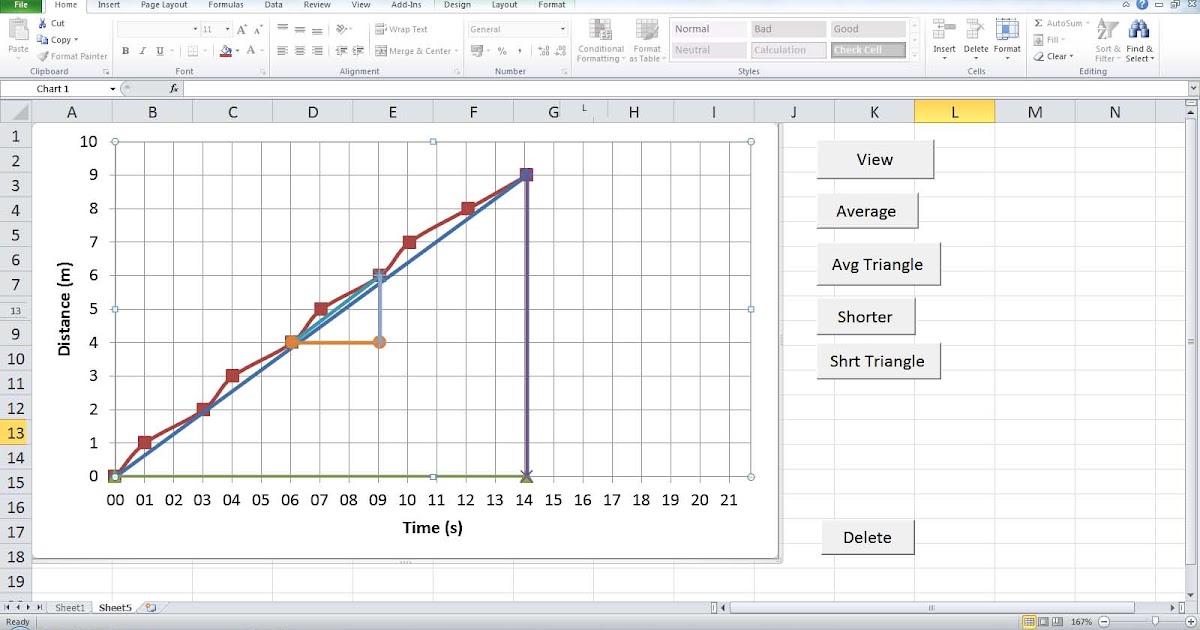Viewport: 1200px width, 630px height.
Task: Apply bold formatting with the B icon
Action: [x=126, y=49]
